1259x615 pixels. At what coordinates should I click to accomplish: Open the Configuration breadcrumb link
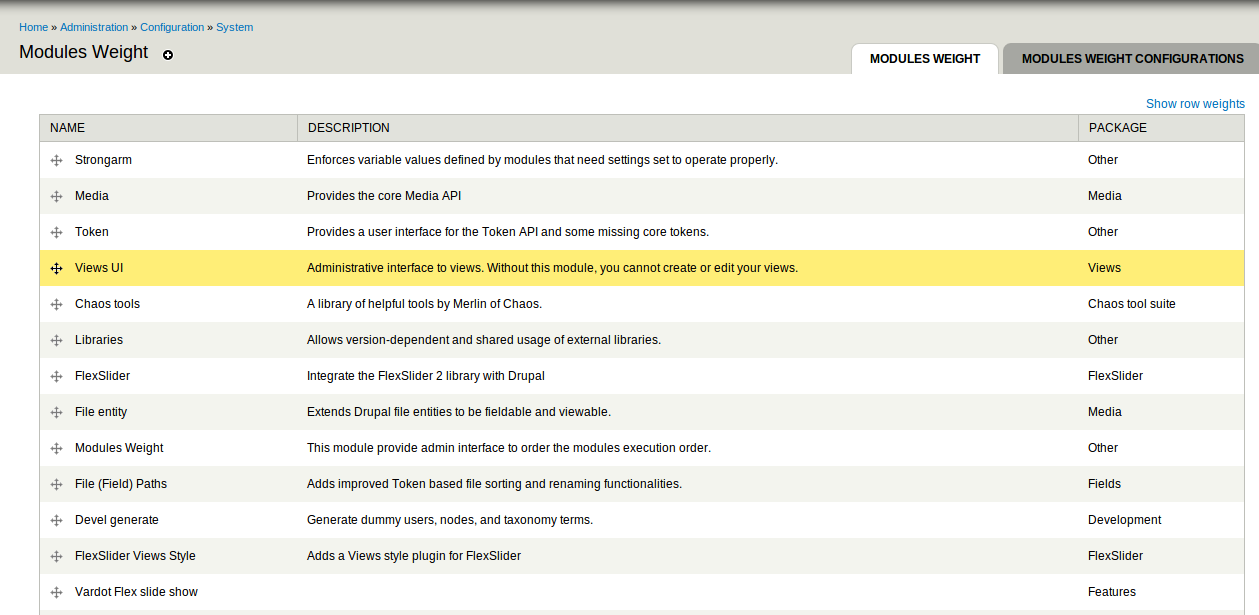pos(172,27)
